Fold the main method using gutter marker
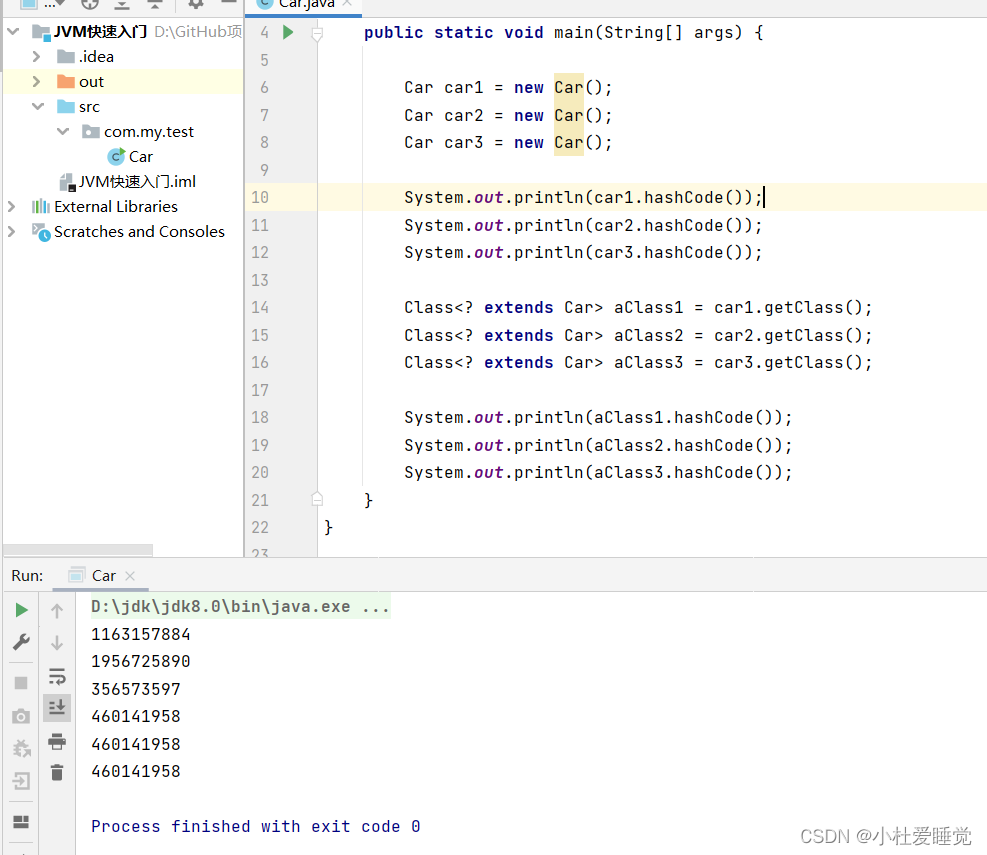The height and width of the screenshot is (855, 987). [x=317, y=33]
